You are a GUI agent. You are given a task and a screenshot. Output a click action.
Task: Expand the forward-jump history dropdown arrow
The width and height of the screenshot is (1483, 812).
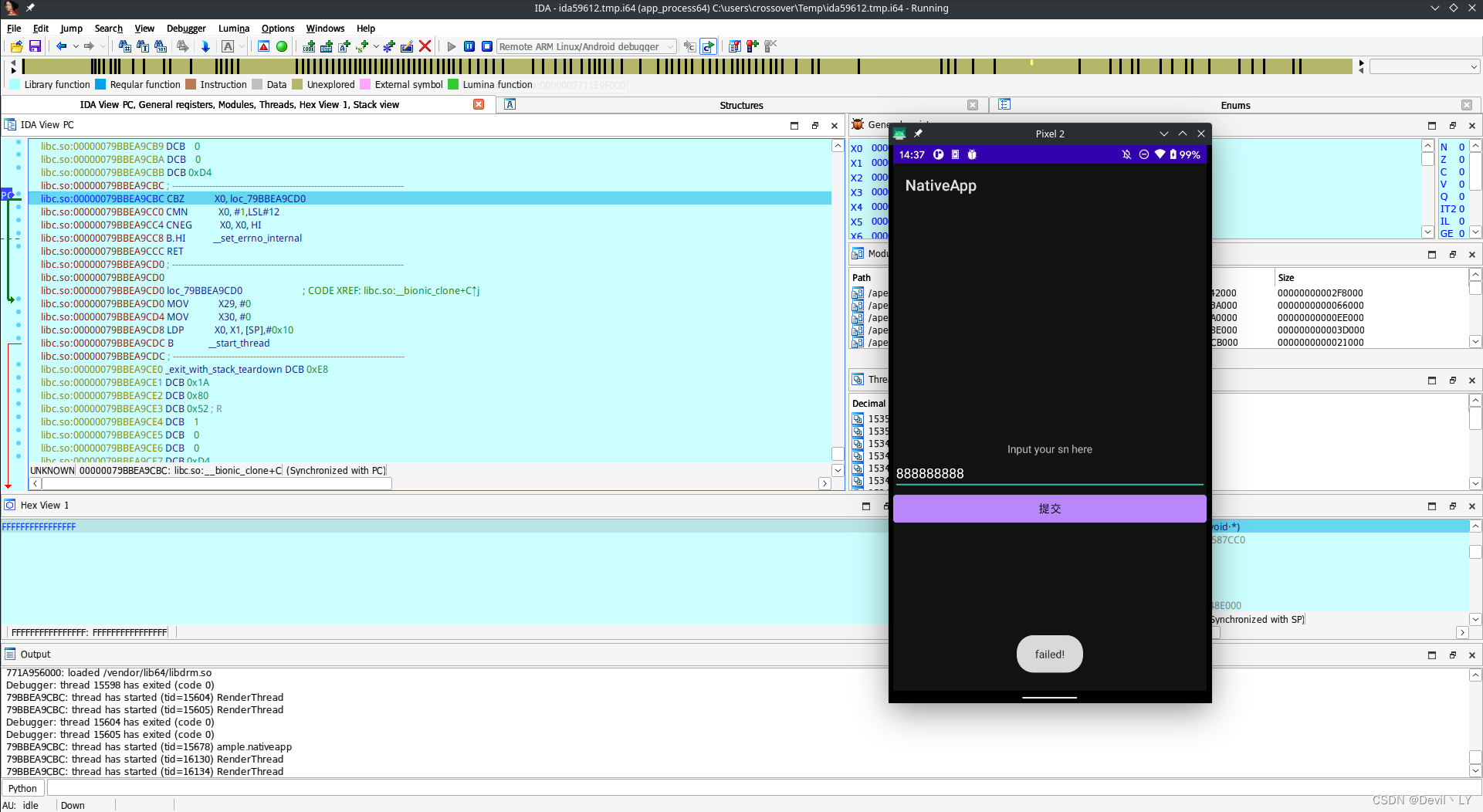[x=103, y=46]
